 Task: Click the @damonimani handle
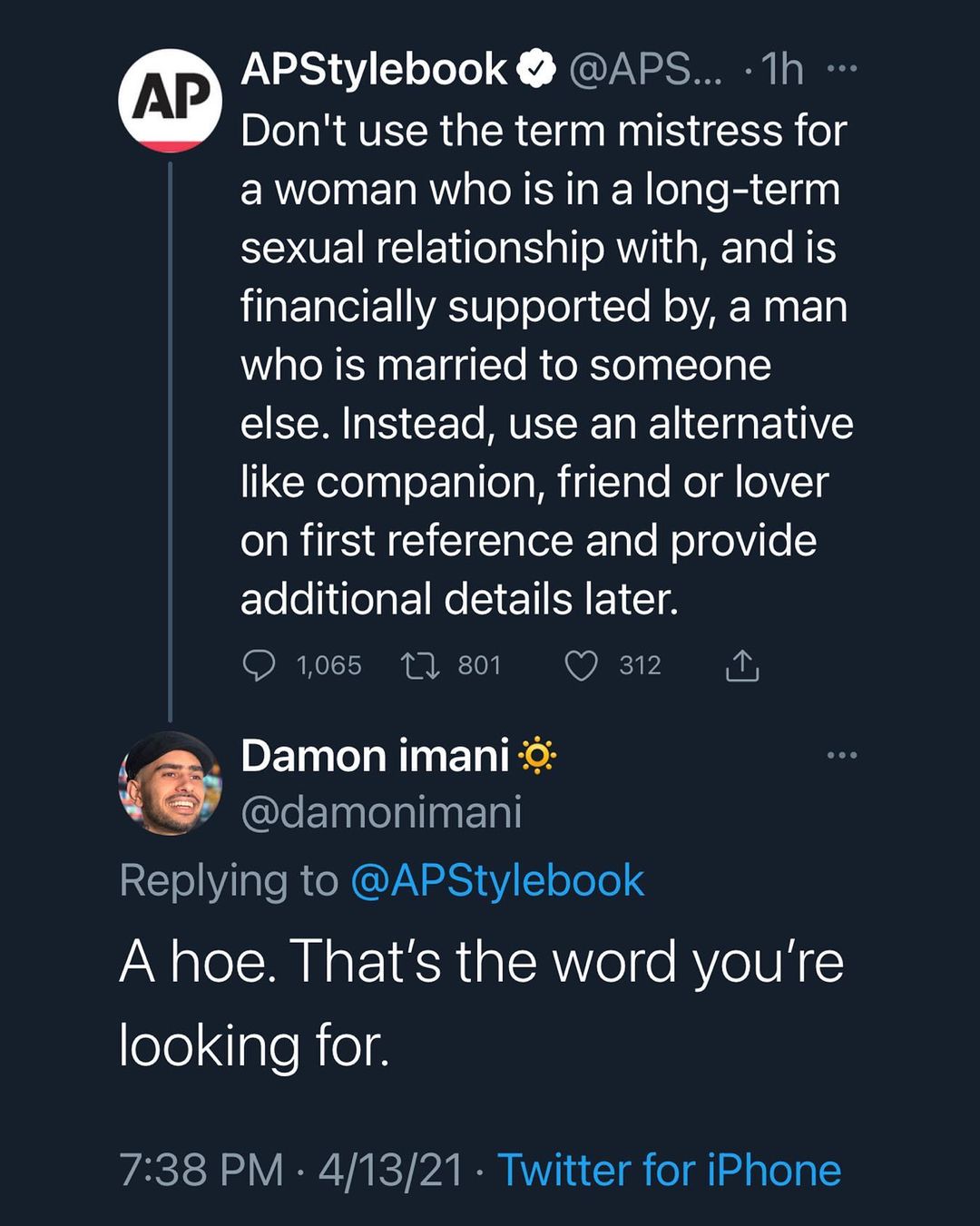click(x=381, y=812)
